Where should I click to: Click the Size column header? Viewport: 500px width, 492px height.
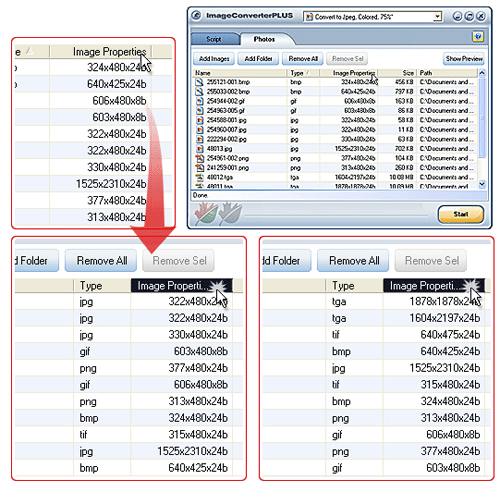pos(397,73)
